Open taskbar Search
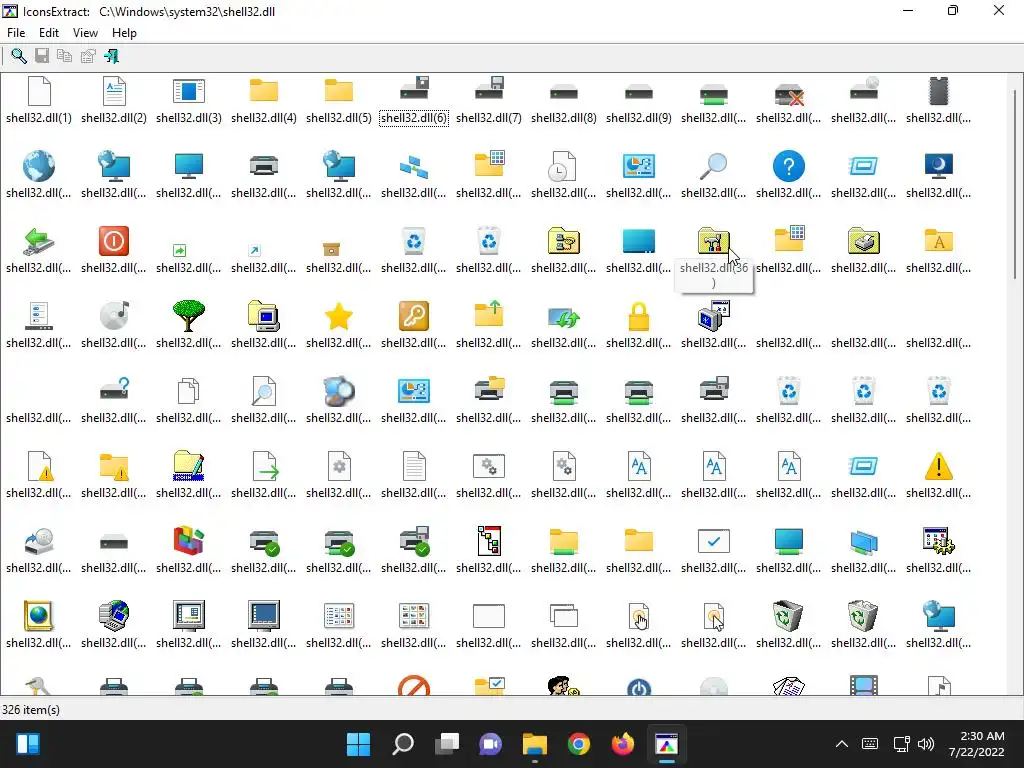 (x=402, y=744)
